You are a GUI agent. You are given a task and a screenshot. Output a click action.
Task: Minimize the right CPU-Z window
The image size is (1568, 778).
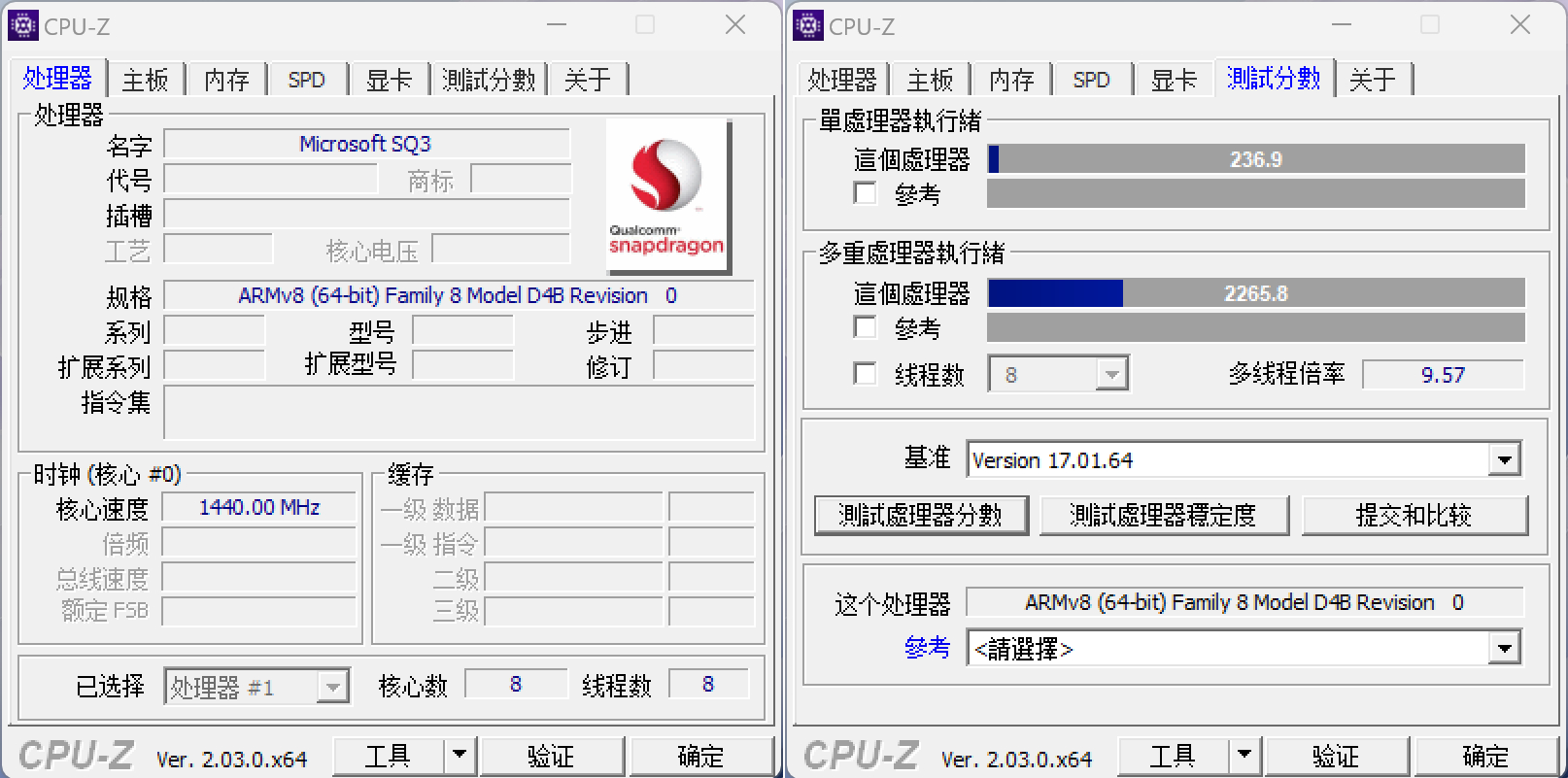tap(1342, 25)
